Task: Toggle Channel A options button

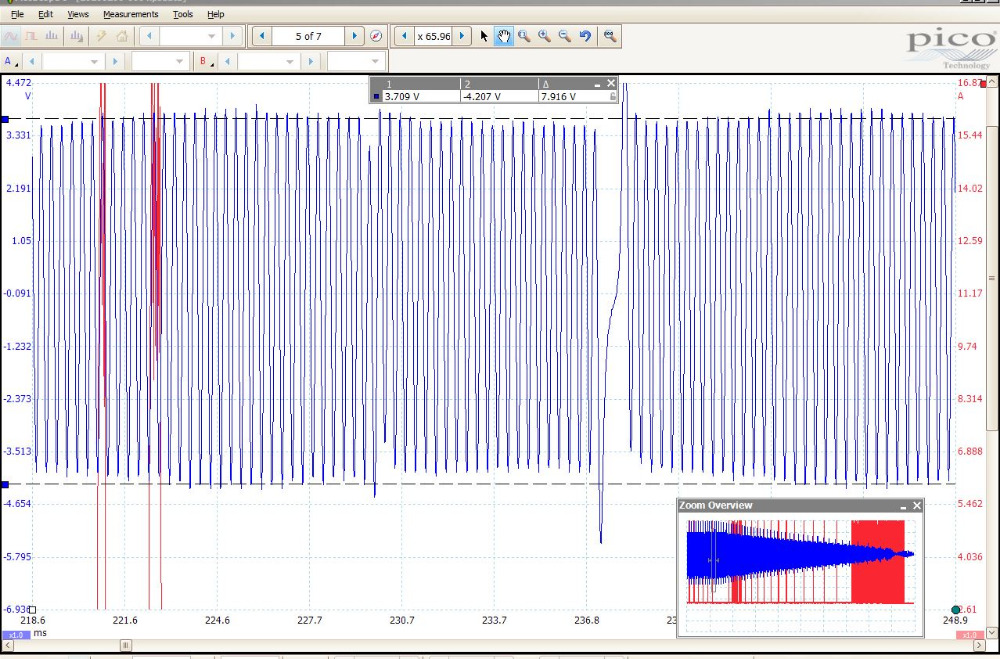Action: pyautogui.click(x=9, y=61)
